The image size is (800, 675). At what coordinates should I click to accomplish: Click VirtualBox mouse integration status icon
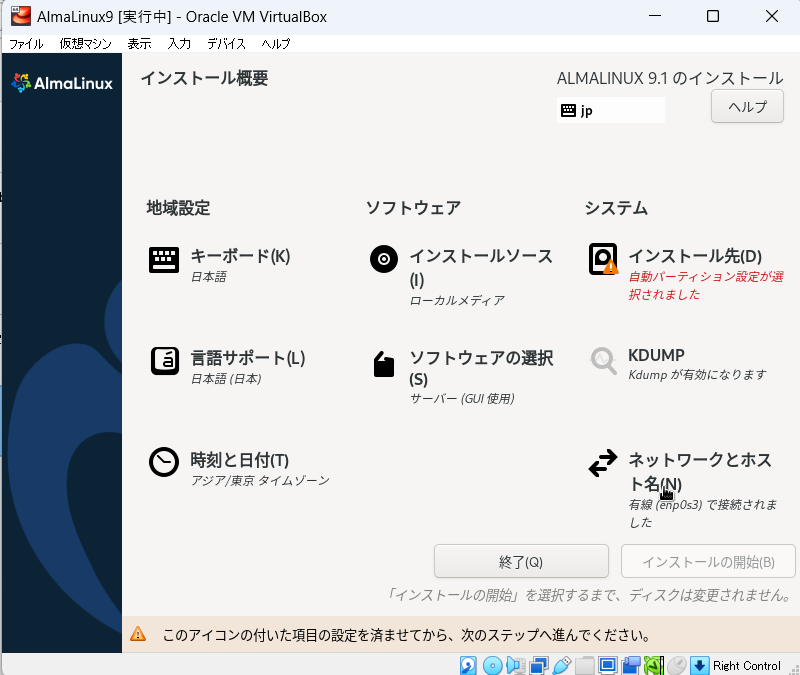pos(677,666)
